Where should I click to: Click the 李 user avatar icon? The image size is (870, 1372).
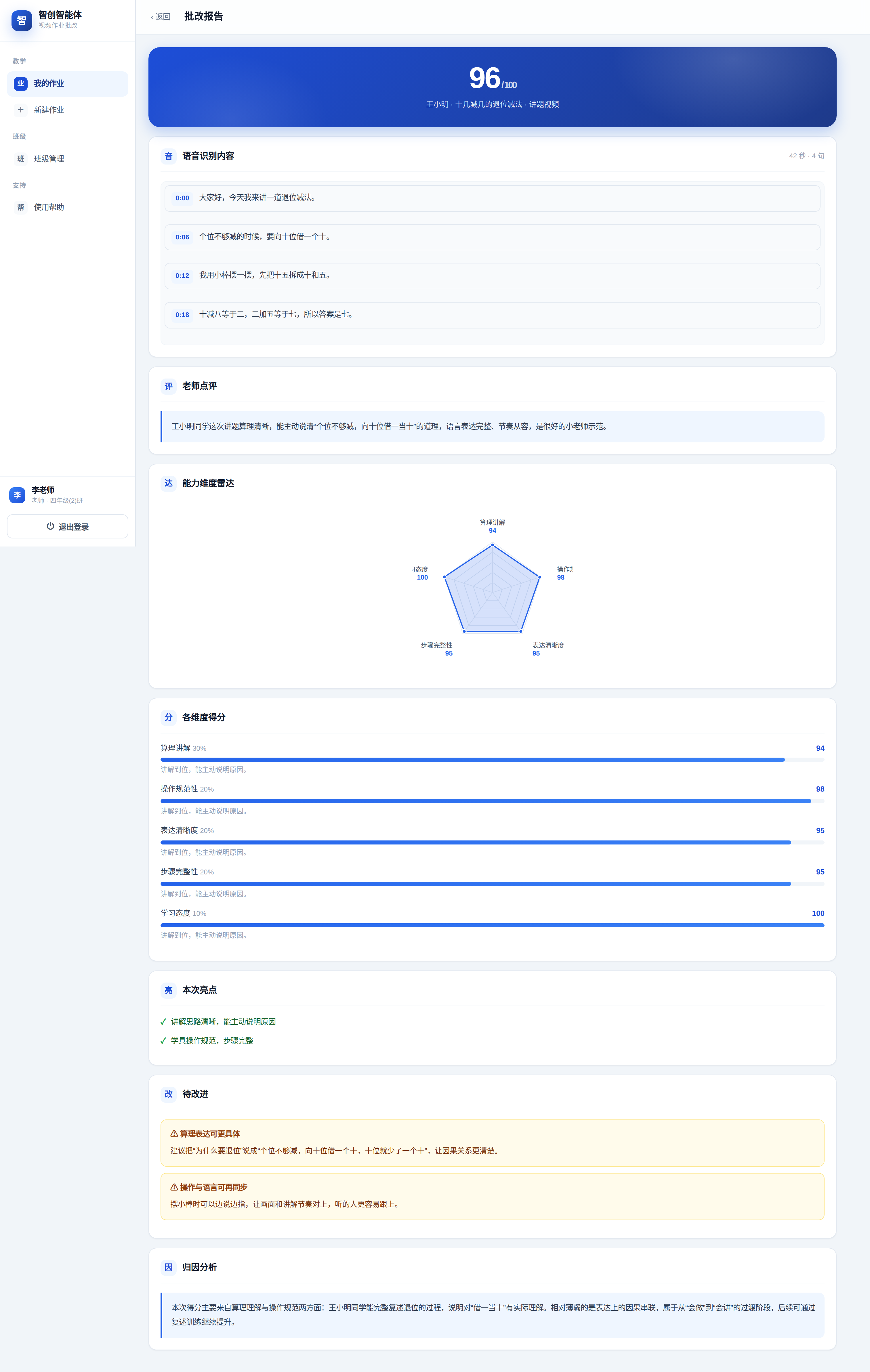(x=17, y=495)
